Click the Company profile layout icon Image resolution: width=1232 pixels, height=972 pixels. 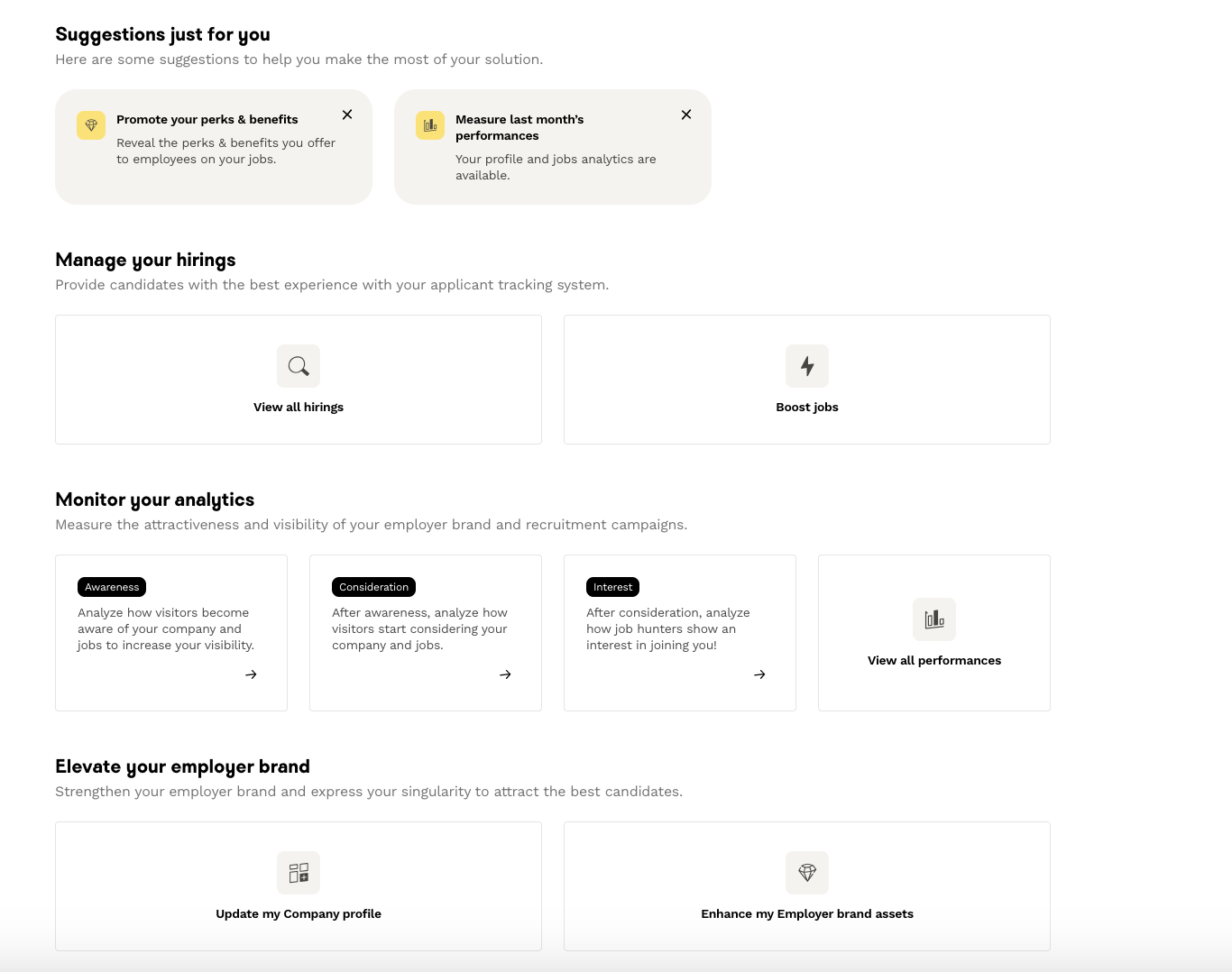(x=299, y=873)
